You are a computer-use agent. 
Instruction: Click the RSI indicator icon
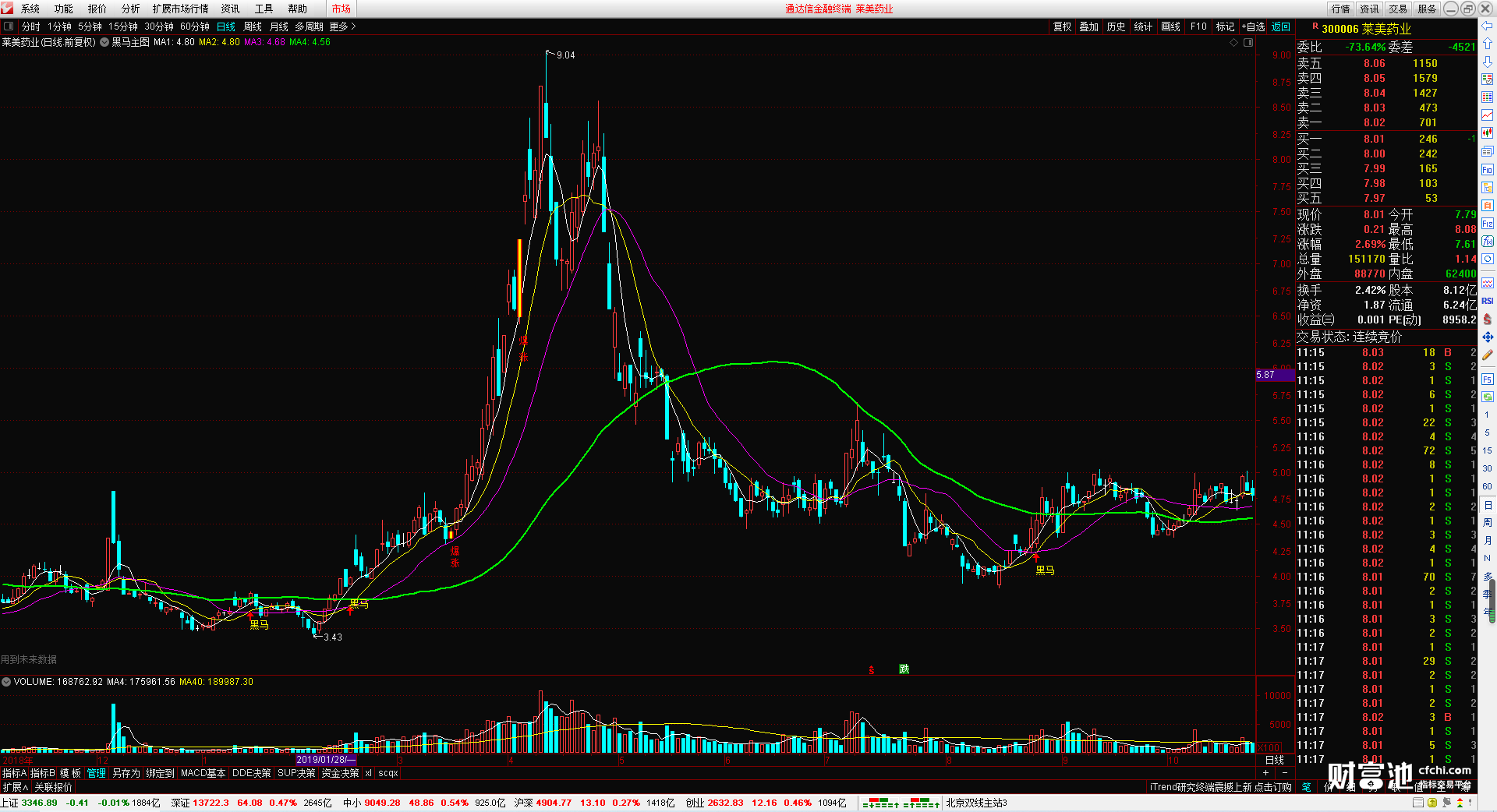point(1488,301)
